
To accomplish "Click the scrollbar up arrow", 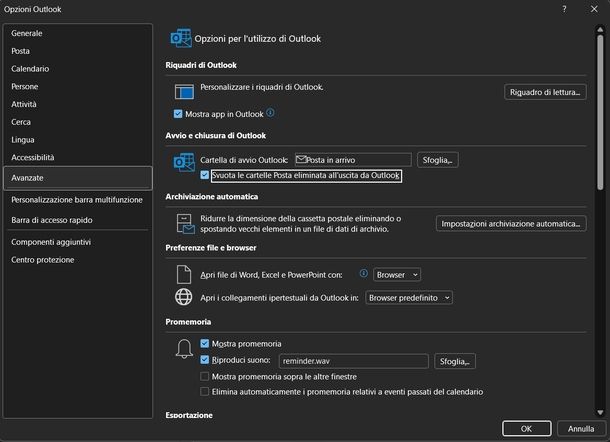I will pos(600,29).
